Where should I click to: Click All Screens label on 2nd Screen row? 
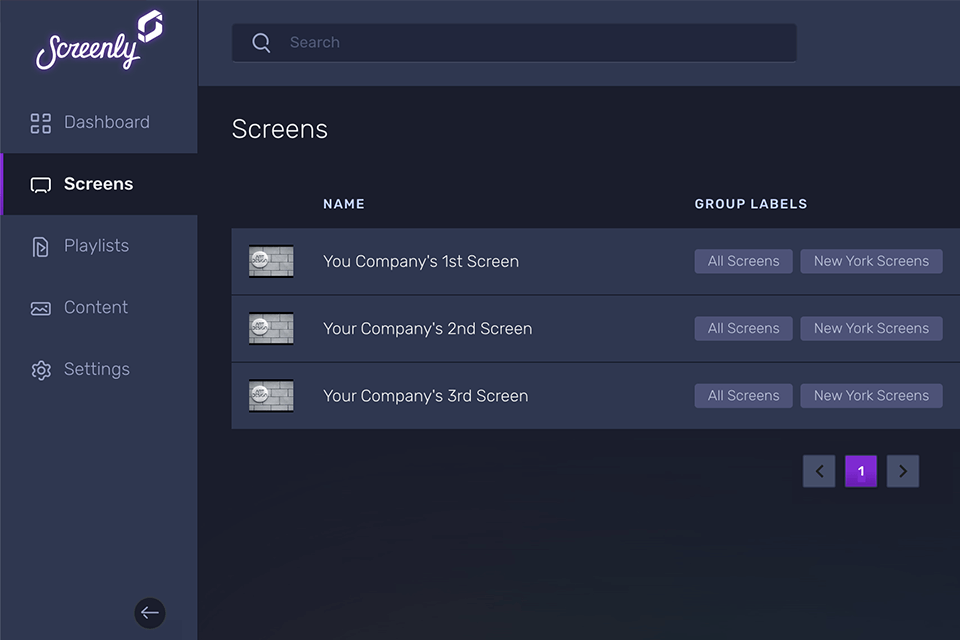click(x=743, y=329)
